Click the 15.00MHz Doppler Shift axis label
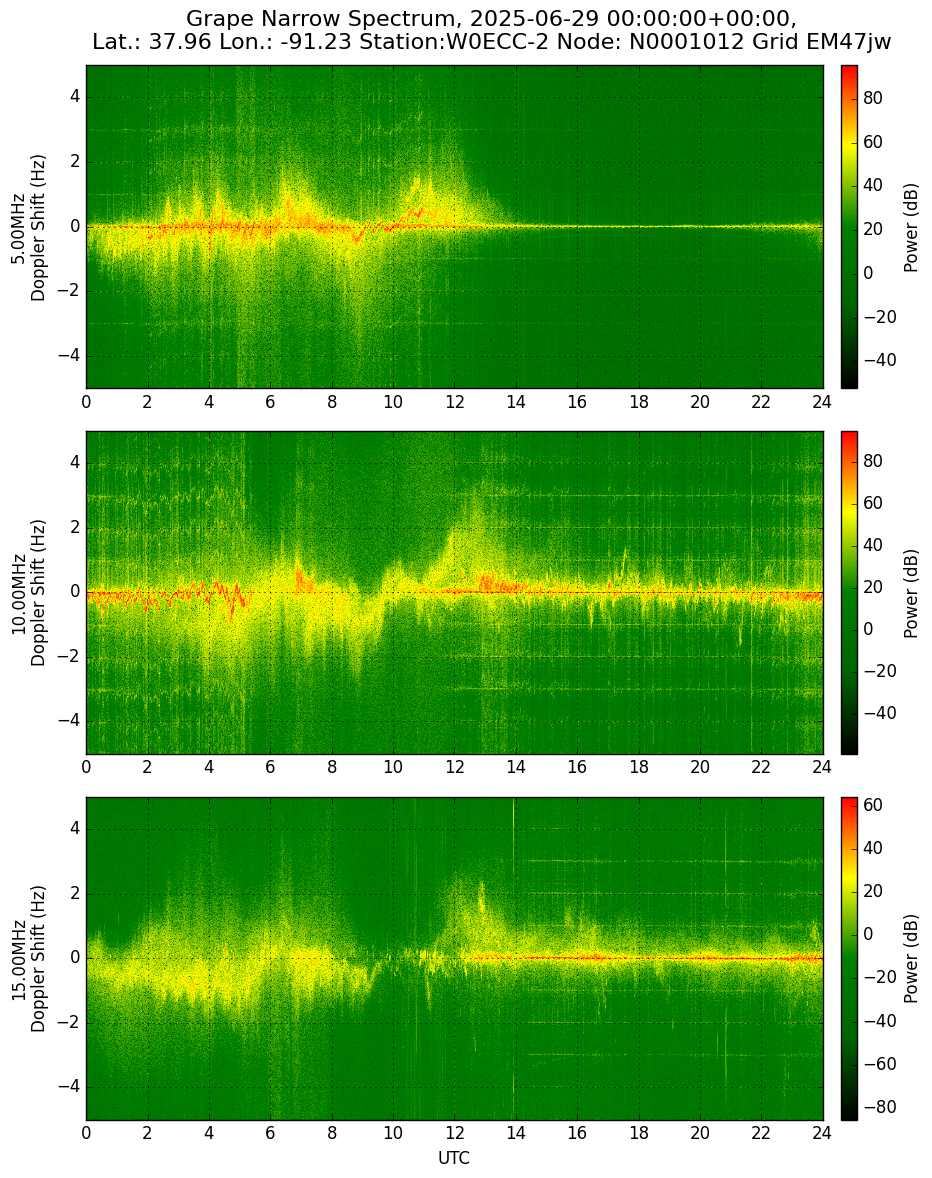 point(29,959)
